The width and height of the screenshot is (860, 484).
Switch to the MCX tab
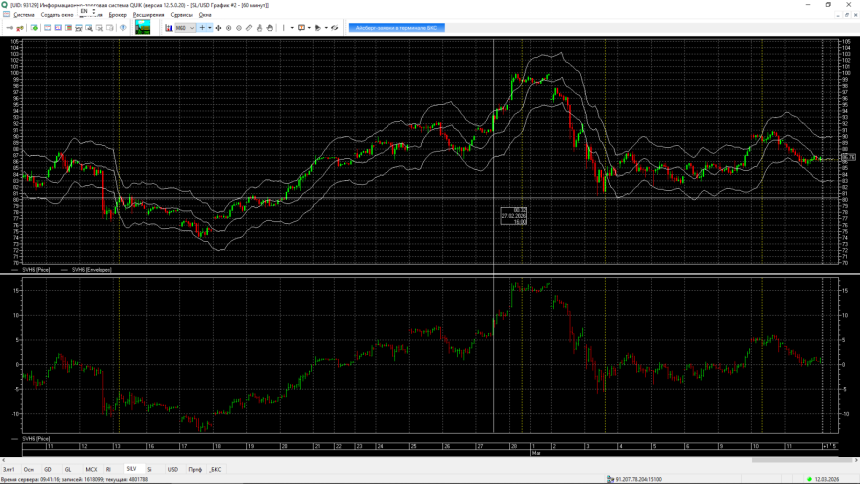[x=91, y=469]
